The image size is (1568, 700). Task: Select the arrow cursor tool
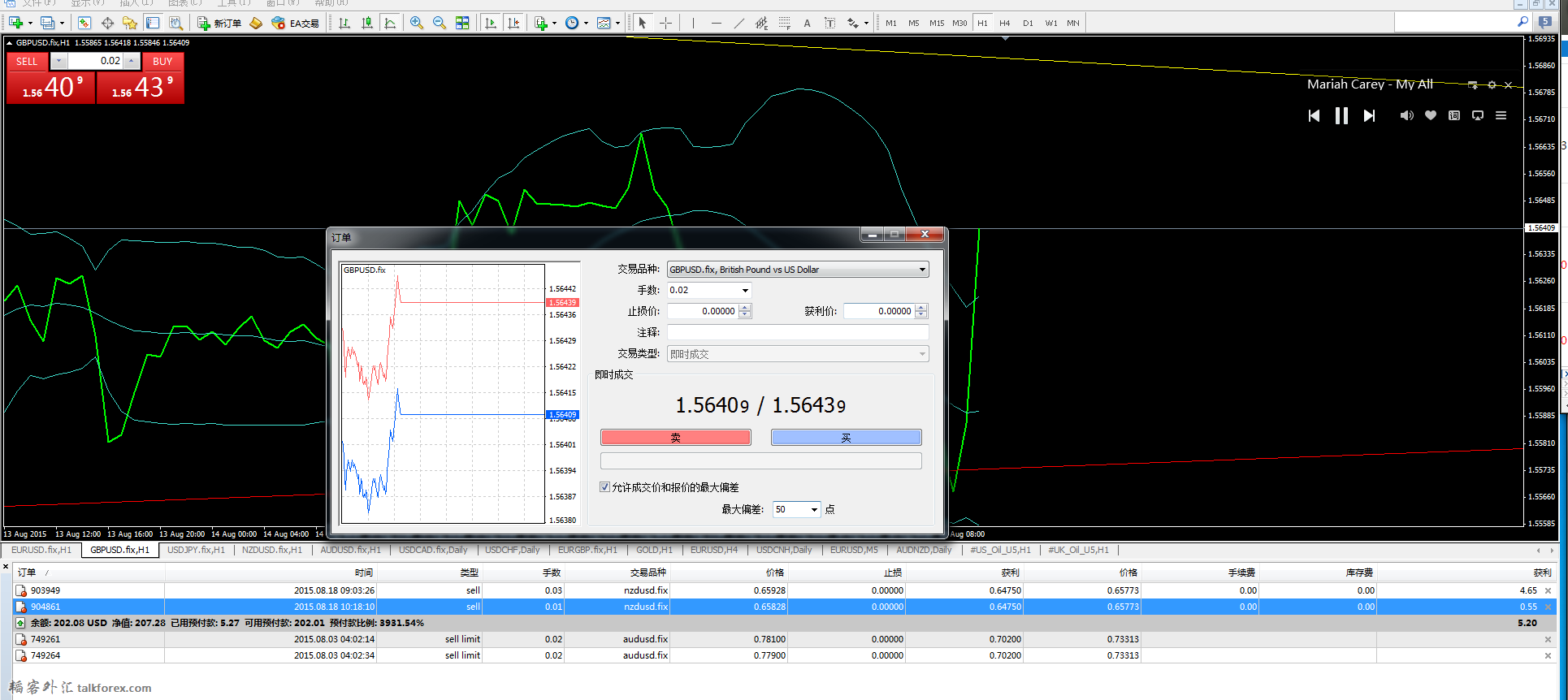643,23
